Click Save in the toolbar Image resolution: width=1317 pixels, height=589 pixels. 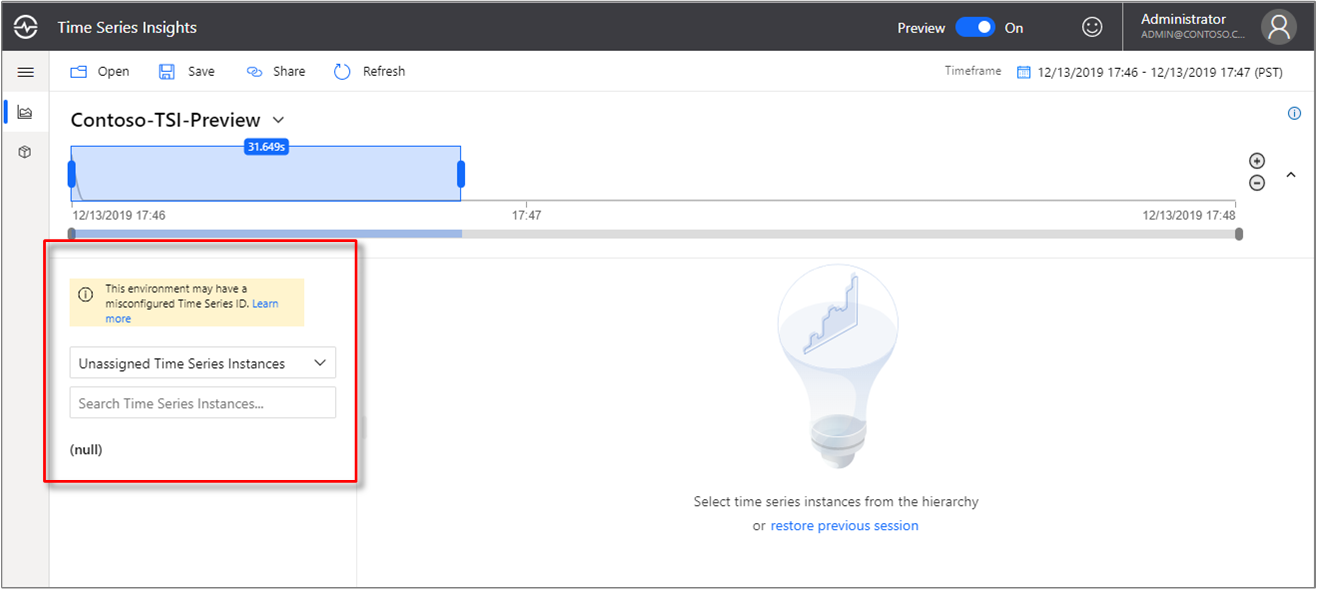pos(187,71)
